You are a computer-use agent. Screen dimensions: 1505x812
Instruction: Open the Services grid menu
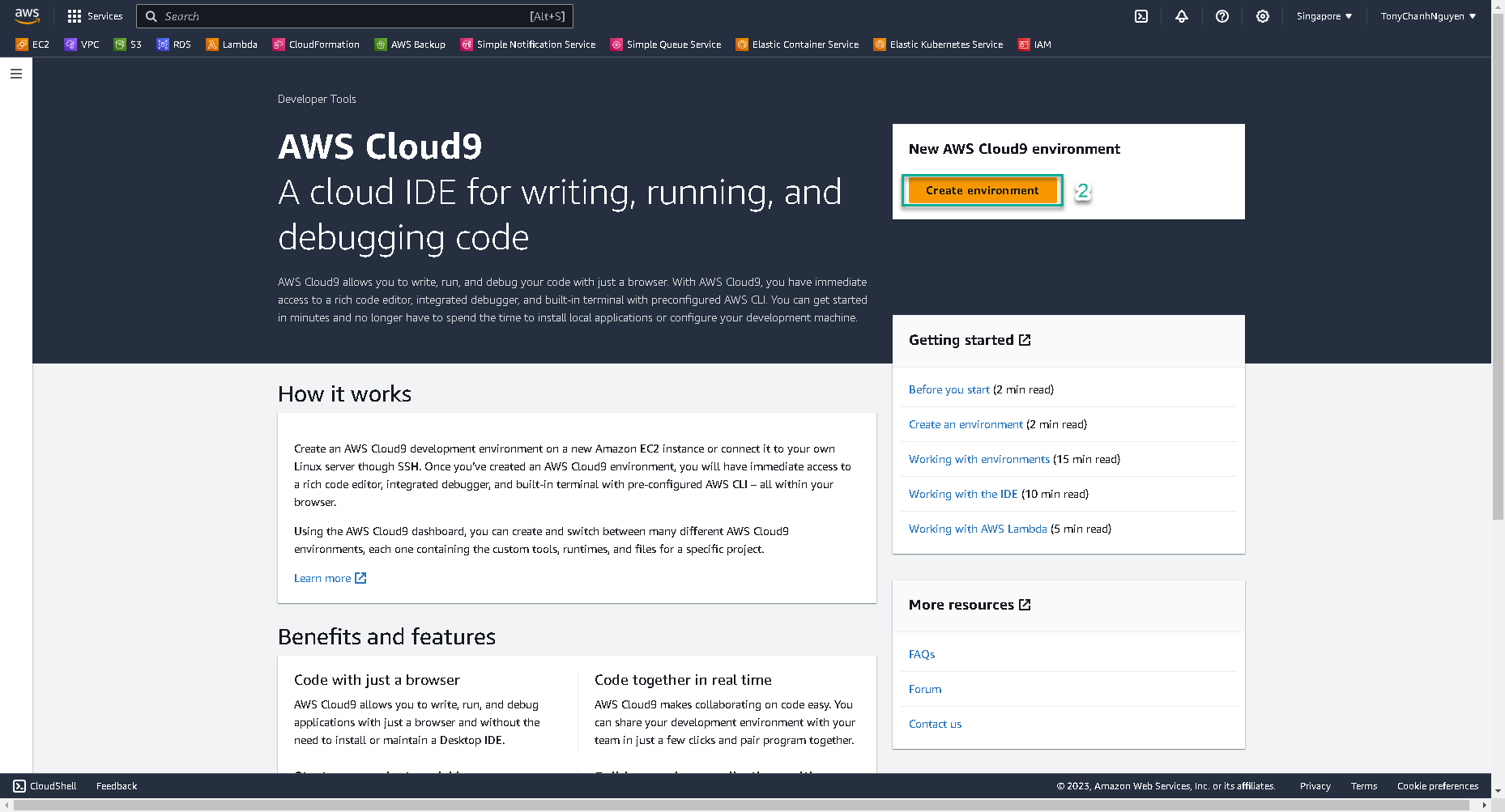click(95, 16)
